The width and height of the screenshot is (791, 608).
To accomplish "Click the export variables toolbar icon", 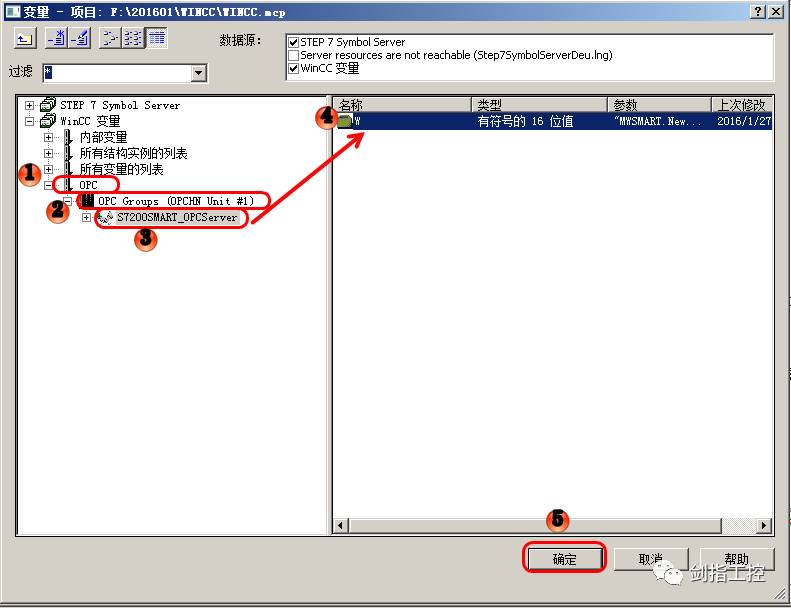I will tap(80, 38).
